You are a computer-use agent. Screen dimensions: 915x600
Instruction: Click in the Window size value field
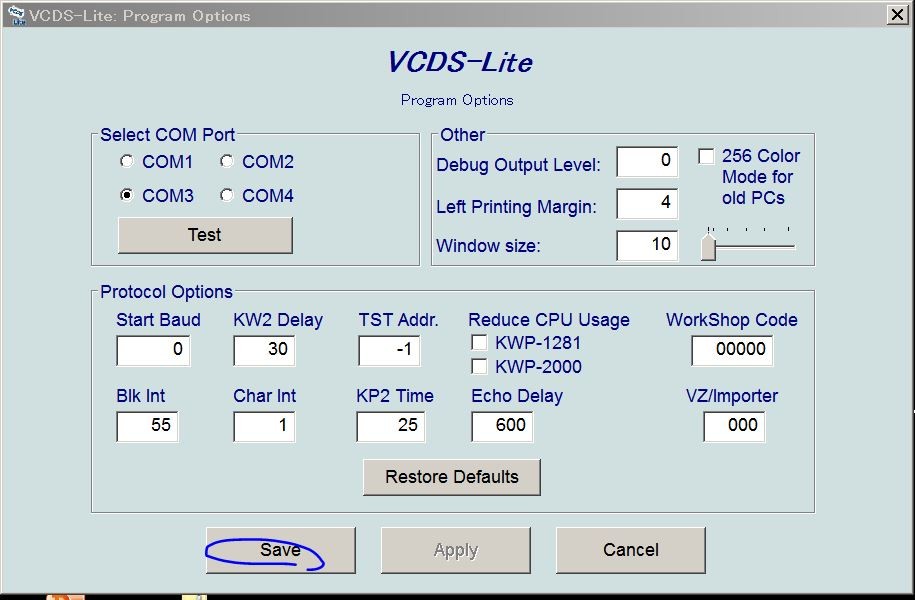[x=647, y=245]
